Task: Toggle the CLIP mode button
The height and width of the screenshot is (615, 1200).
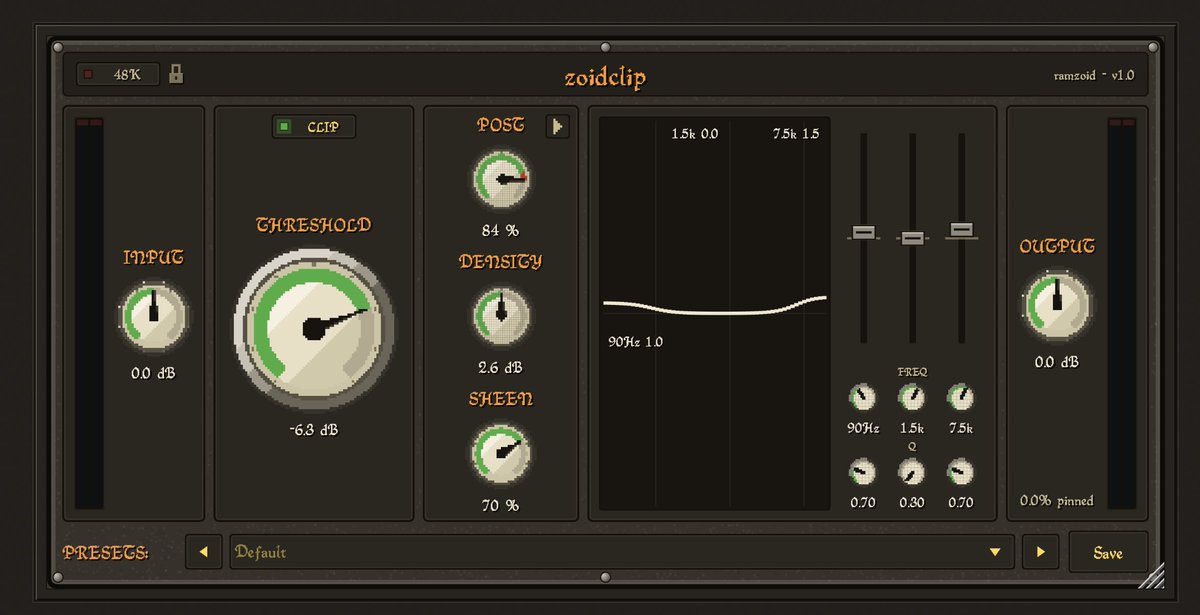Action: [314, 127]
